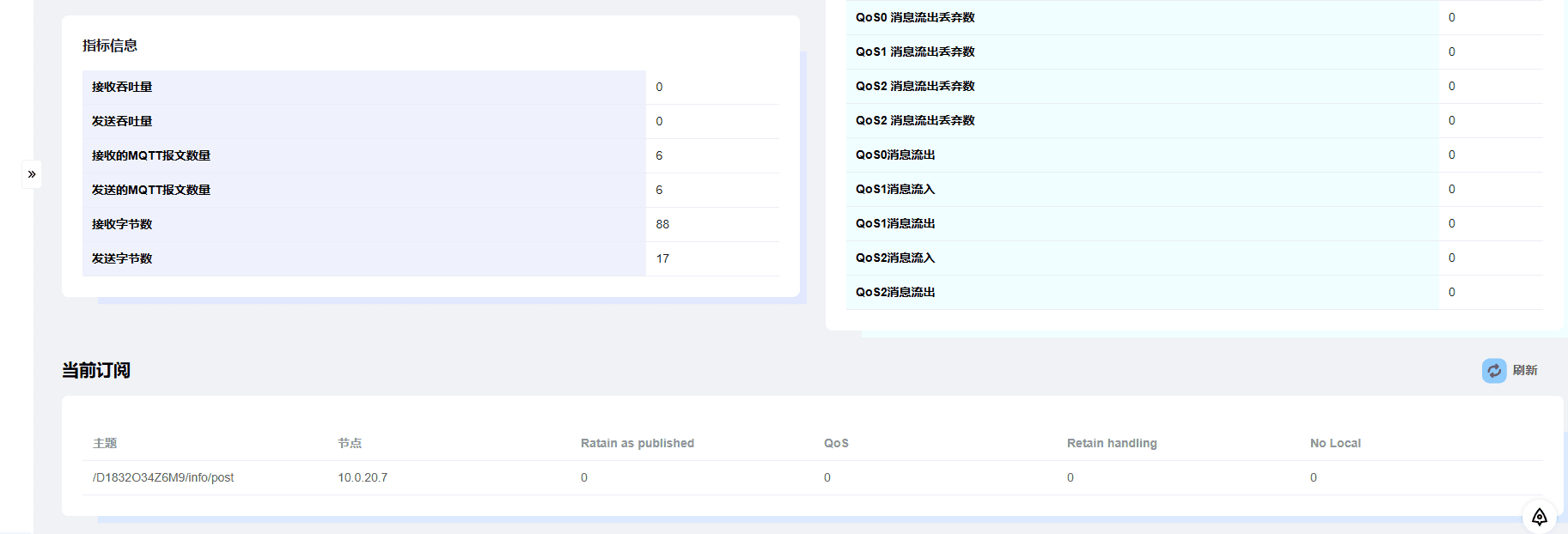Click the 发送吞吐量 row label
1568x534 pixels.
point(122,121)
